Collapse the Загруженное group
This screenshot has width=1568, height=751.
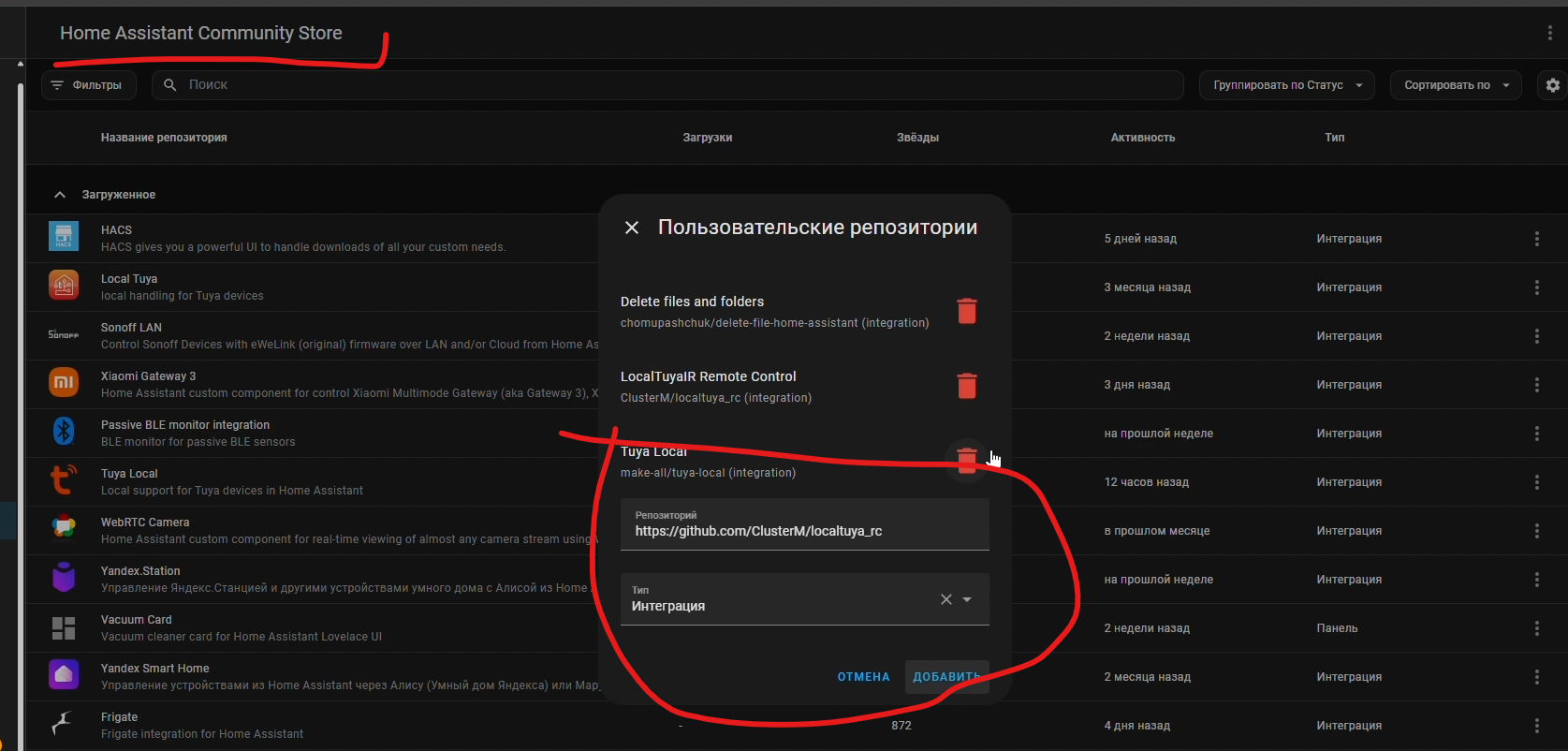pos(60,195)
